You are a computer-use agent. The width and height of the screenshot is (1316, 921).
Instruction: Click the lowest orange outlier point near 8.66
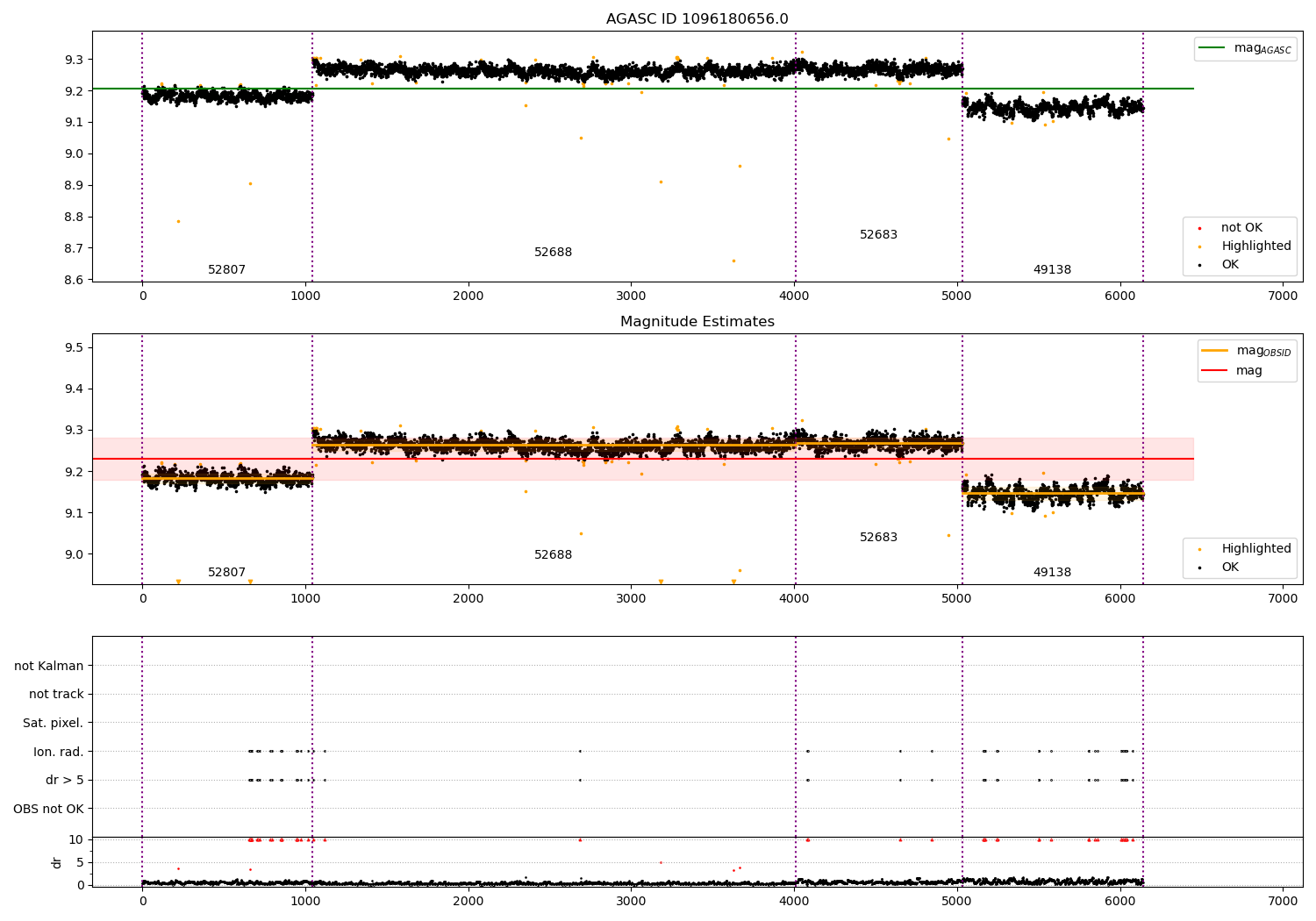(x=733, y=261)
